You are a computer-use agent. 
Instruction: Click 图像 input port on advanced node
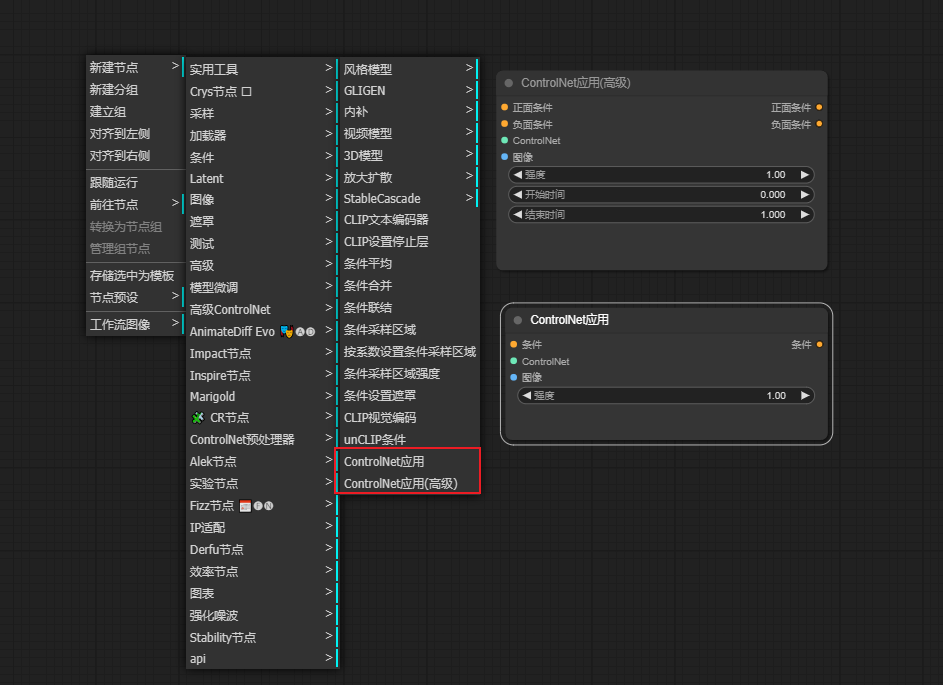pyautogui.click(x=505, y=156)
